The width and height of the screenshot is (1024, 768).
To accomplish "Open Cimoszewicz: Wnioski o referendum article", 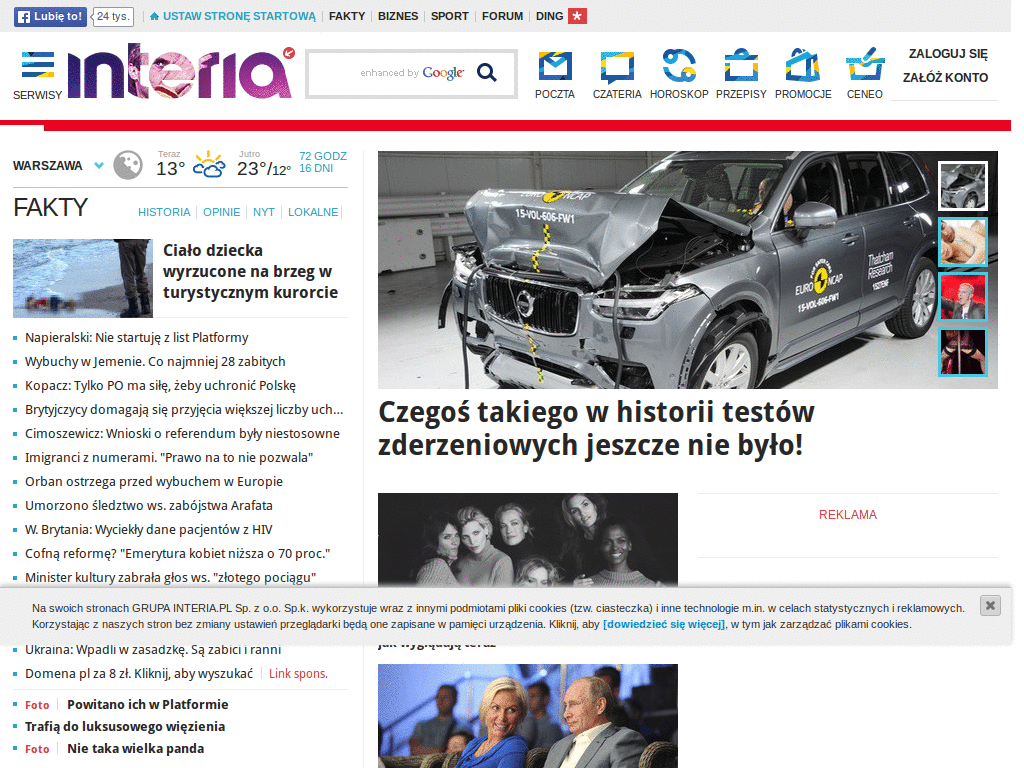I will pos(182,434).
